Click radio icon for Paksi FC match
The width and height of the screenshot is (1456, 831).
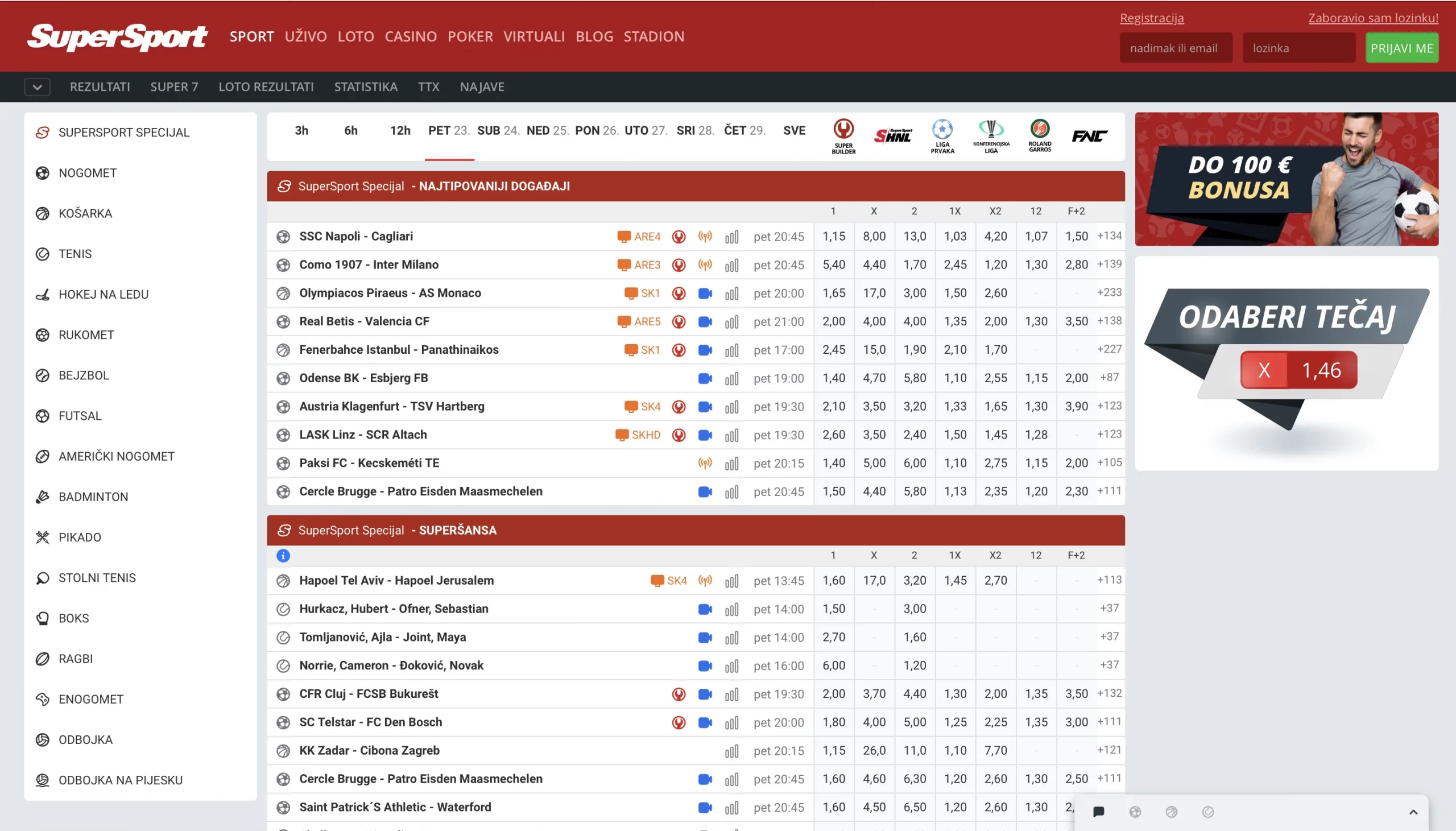705,464
